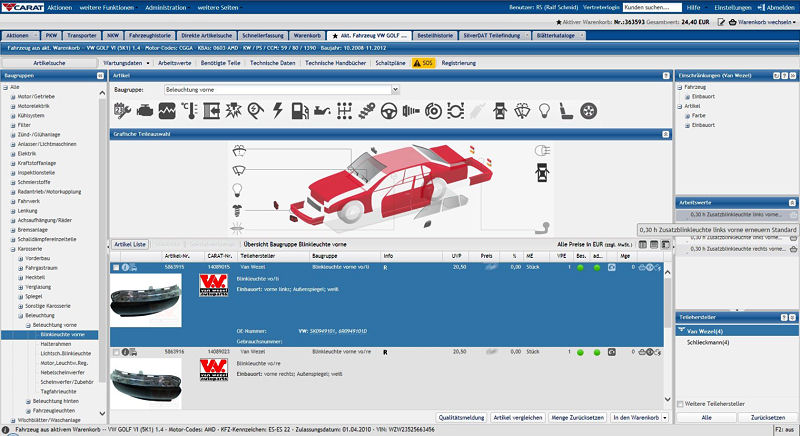Screen dimensions: 800x436
Task: Open the Hilfe menu
Action: click(693, 8)
